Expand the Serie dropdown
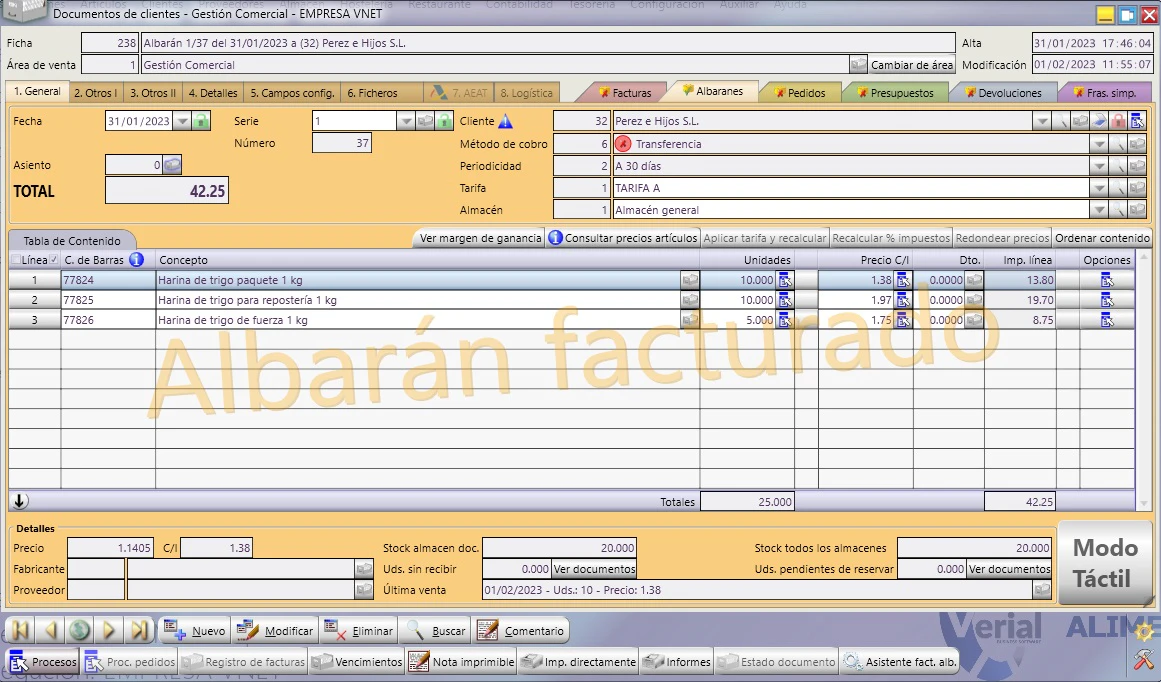1161x682 pixels. pos(406,121)
